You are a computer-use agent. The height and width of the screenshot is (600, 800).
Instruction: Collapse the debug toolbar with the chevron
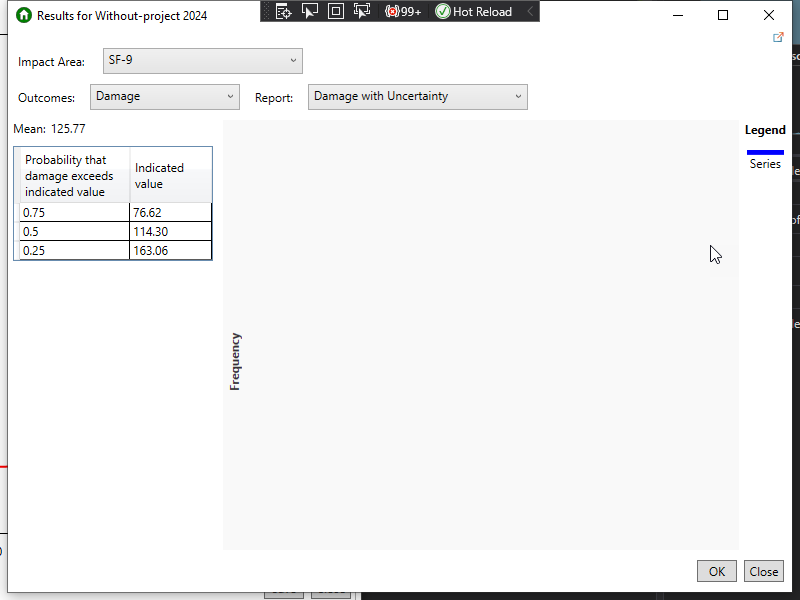coord(530,12)
